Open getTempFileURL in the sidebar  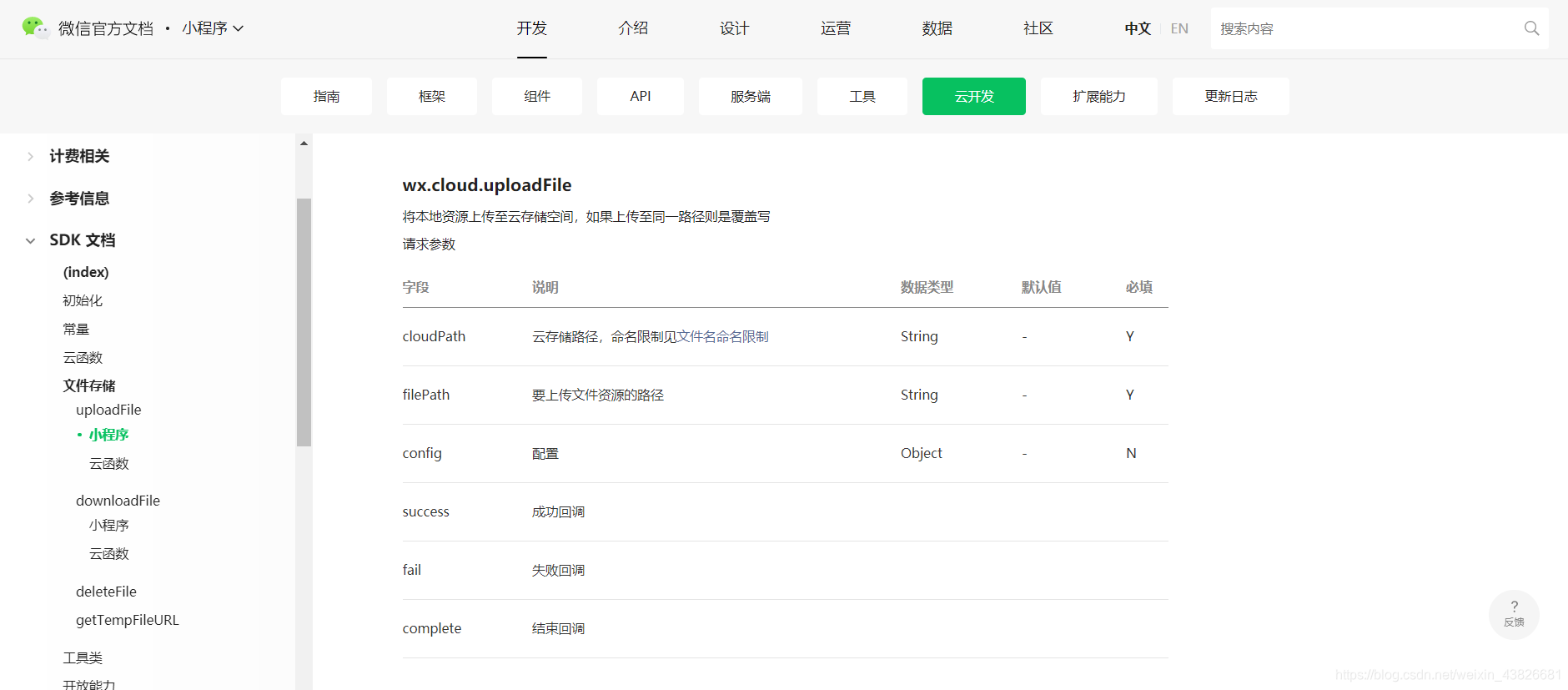pos(128,620)
